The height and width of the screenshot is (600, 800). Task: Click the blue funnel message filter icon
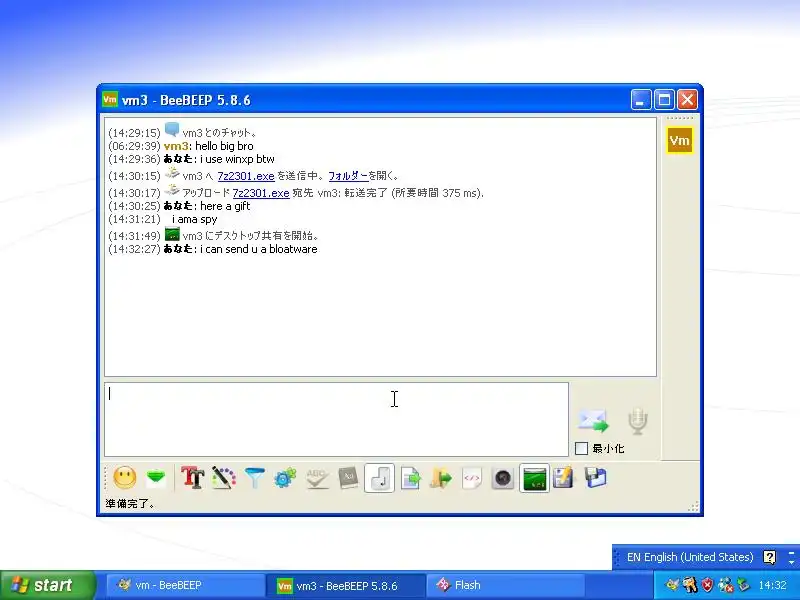[x=255, y=478]
